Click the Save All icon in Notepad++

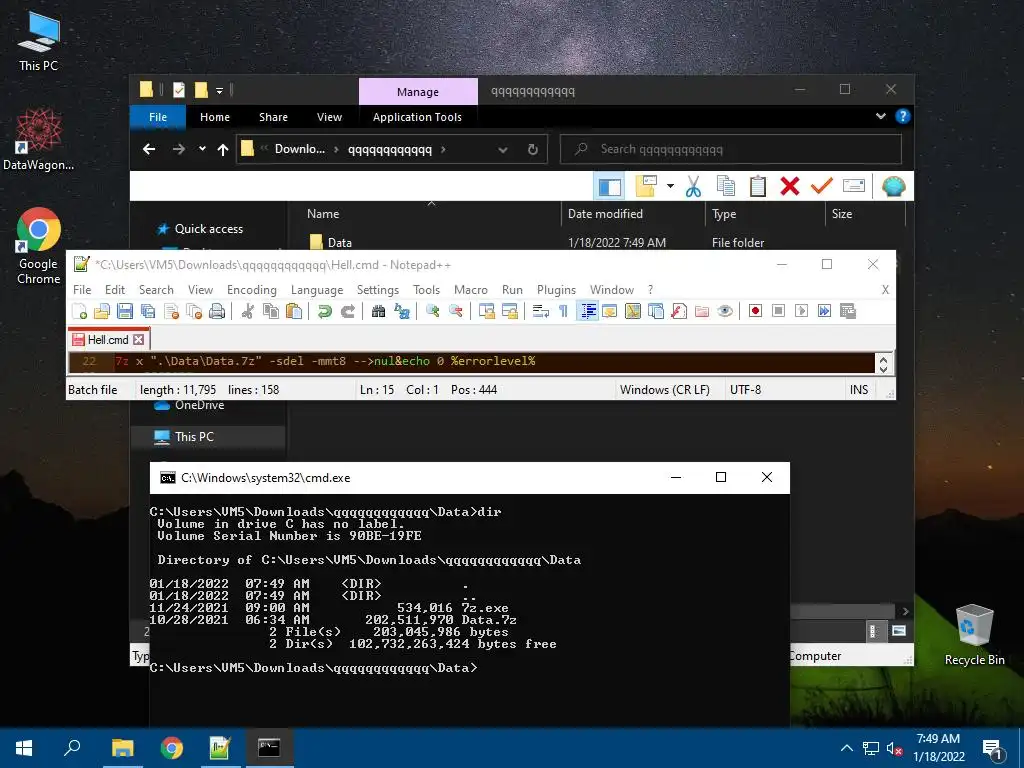point(148,312)
